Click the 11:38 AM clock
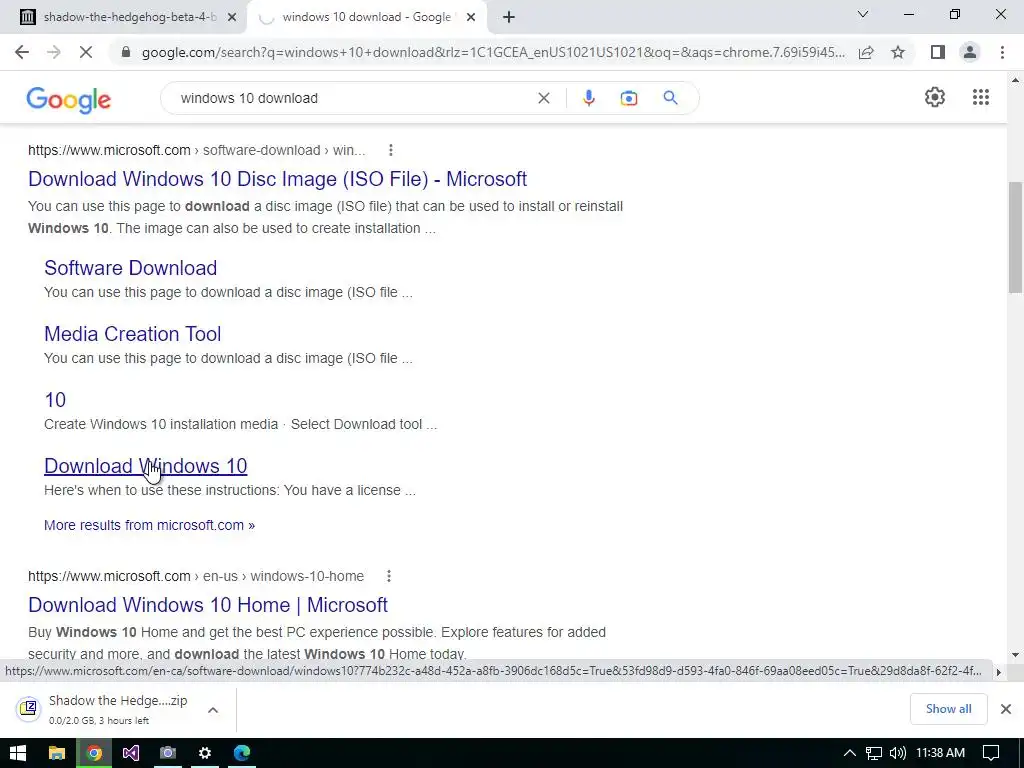 [x=940, y=753]
